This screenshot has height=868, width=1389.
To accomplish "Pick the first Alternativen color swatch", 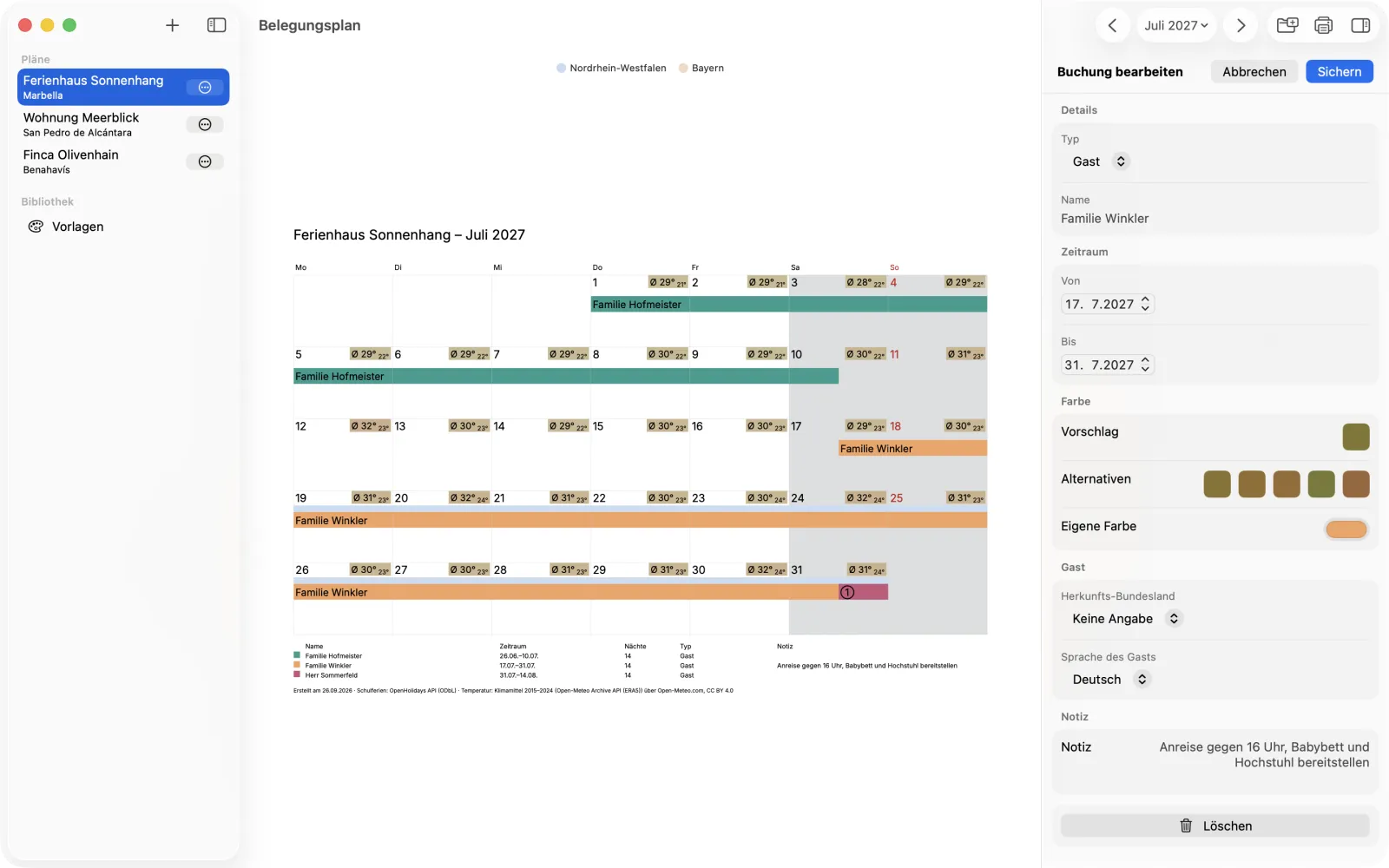I will pyautogui.click(x=1217, y=484).
